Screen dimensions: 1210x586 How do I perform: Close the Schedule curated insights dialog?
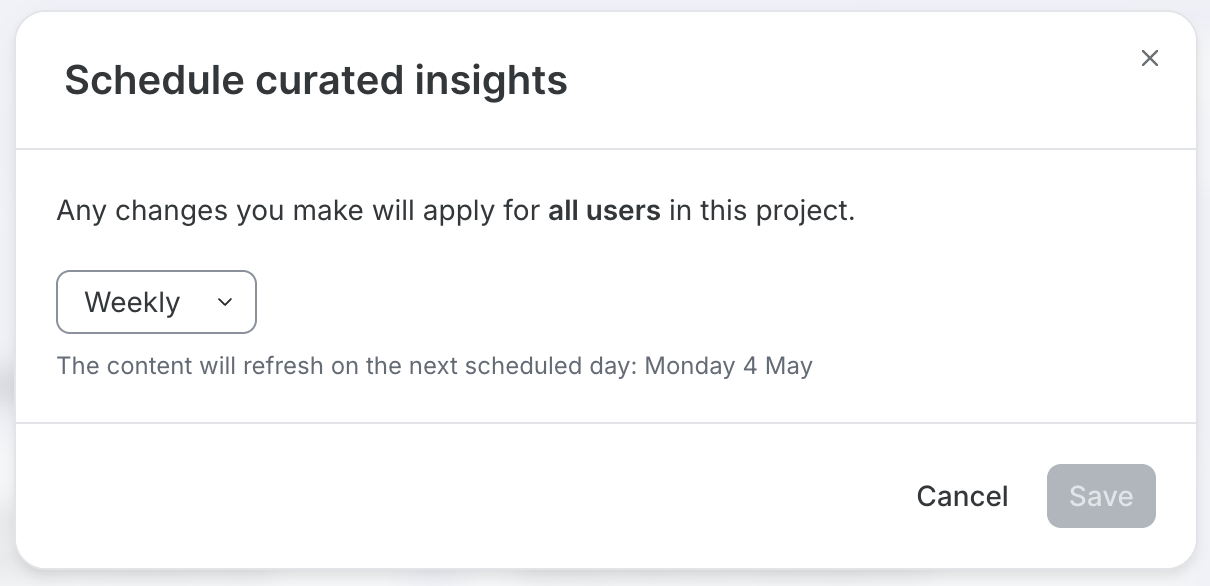tap(1150, 58)
